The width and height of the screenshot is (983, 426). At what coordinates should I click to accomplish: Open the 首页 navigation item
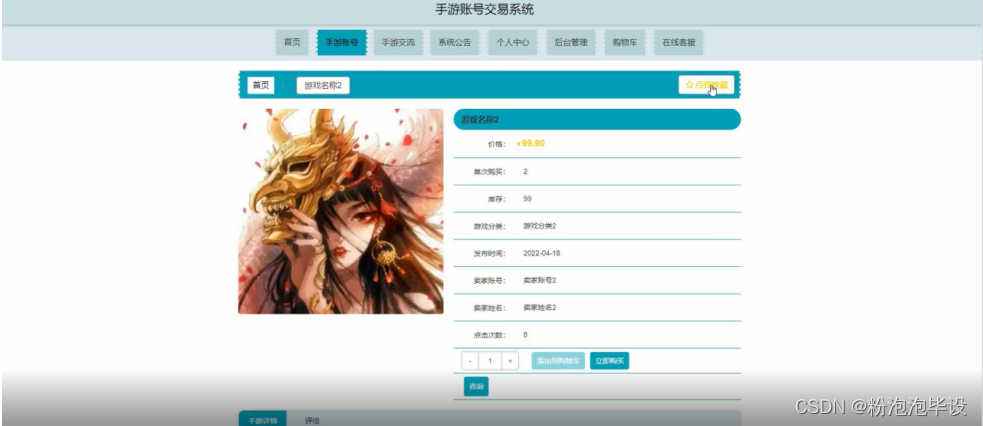pyautogui.click(x=292, y=43)
